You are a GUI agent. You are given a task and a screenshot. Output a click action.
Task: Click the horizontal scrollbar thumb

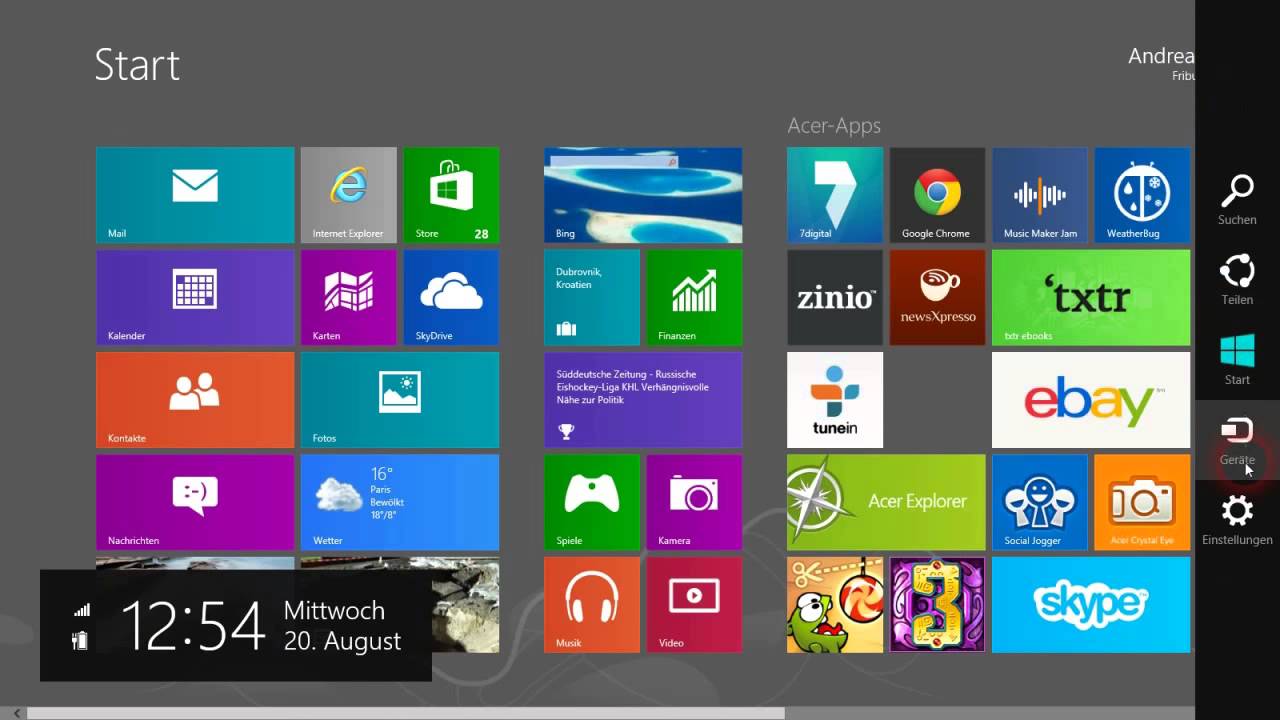click(x=406, y=713)
